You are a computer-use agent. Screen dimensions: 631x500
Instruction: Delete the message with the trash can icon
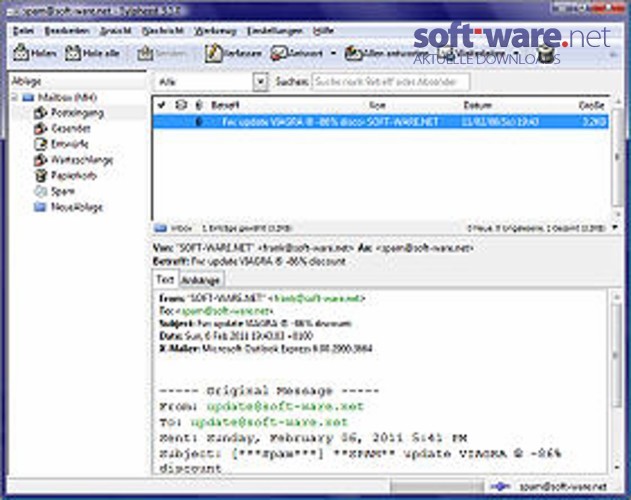pyautogui.click(x=546, y=54)
